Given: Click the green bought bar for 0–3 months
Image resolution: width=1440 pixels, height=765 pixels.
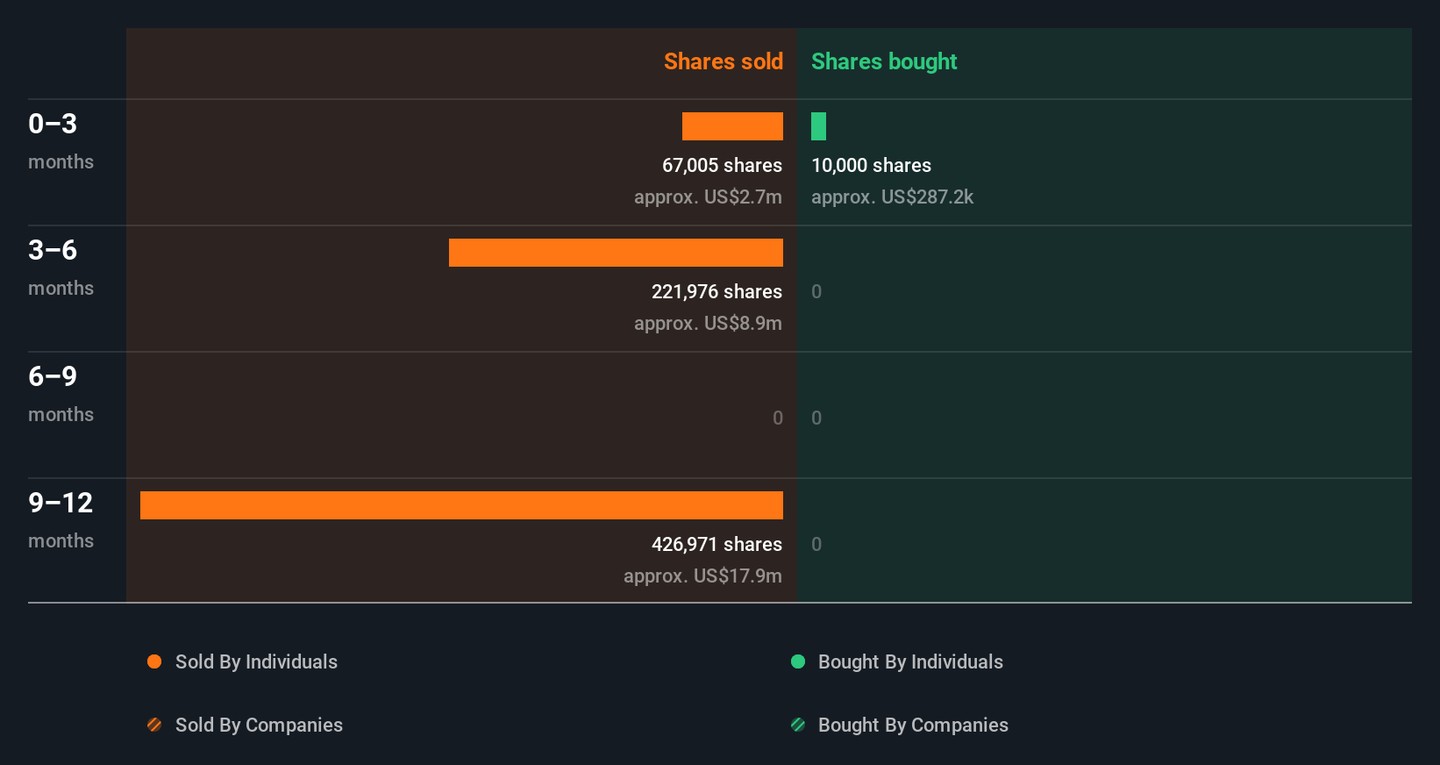Looking at the screenshot, I should coord(818,126).
